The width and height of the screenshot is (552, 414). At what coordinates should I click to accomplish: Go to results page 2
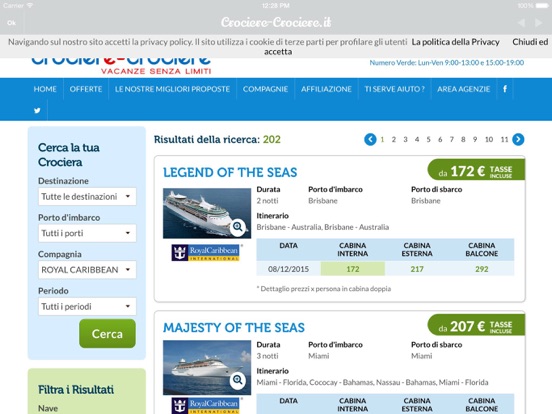tap(394, 139)
